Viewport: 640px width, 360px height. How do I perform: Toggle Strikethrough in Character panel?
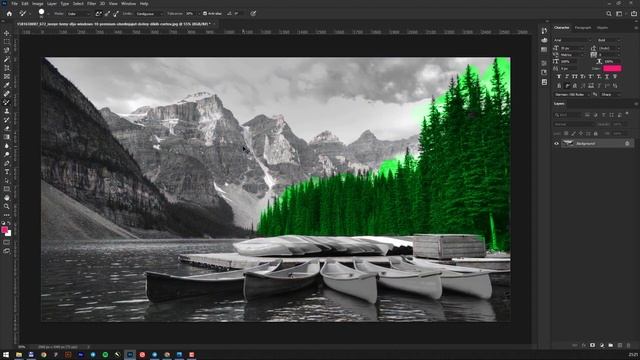(615, 76)
